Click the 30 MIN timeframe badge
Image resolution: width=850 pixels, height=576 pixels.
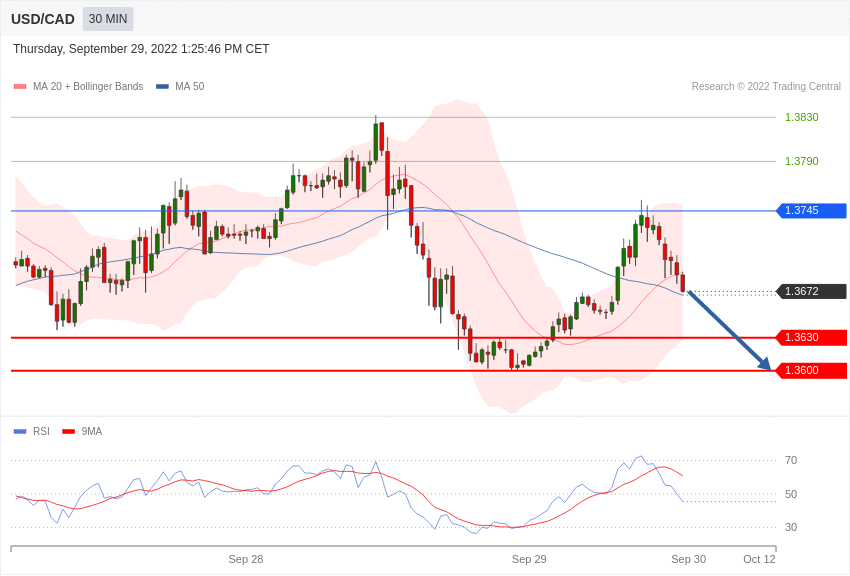click(108, 19)
